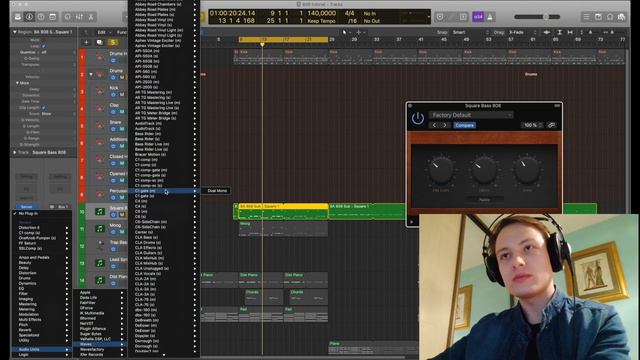The height and width of the screenshot is (360, 640).
Task: Mute the Clap track
Action: [x=122, y=111]
